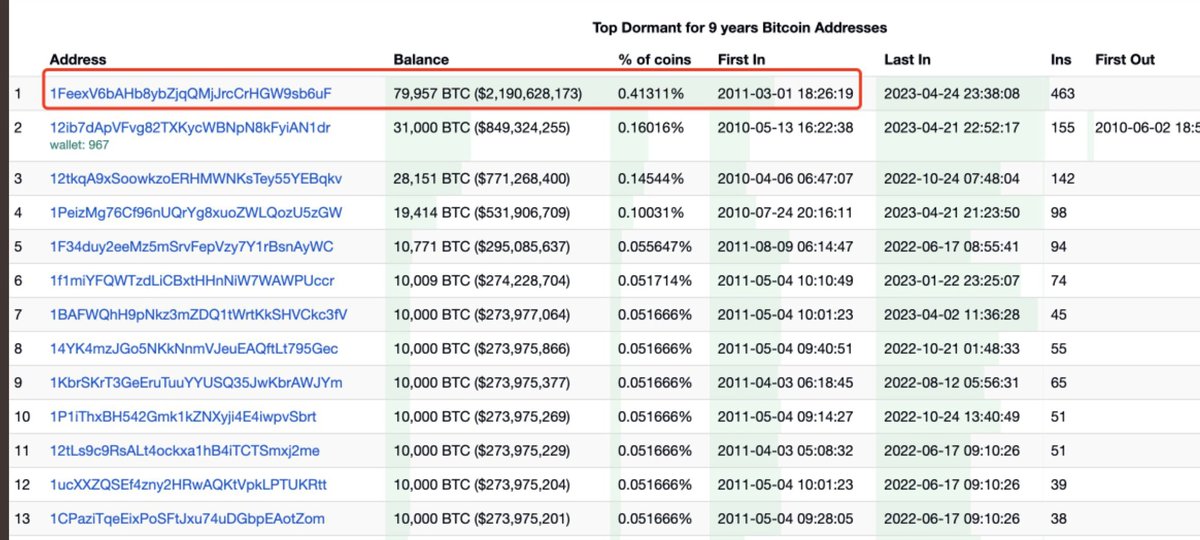Screen dimensions: 1200x540
Task: Select First In 2011-03-01 18:26:19
Action: (786, 94)
